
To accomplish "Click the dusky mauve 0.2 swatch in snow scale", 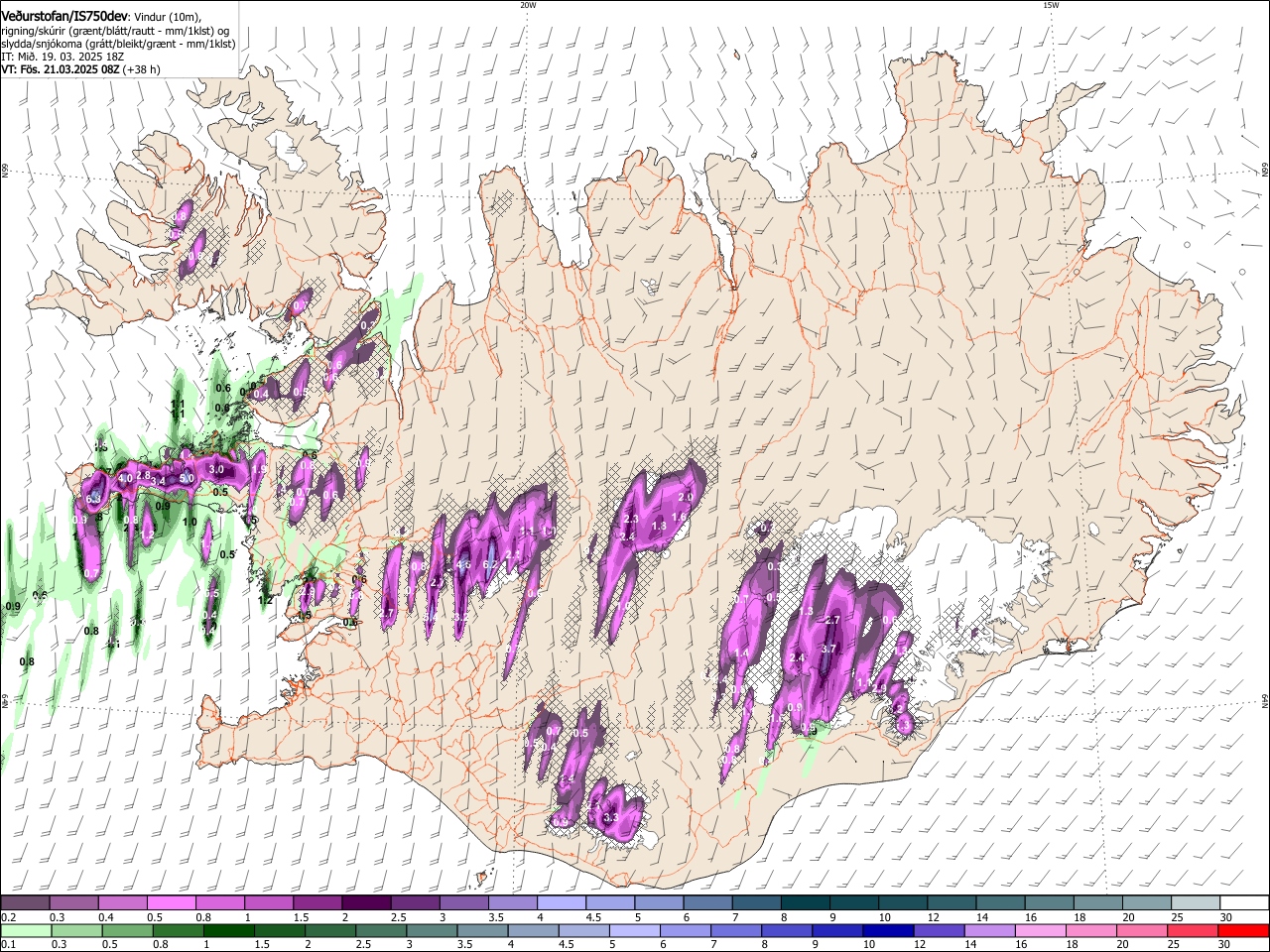I will 25,903.
